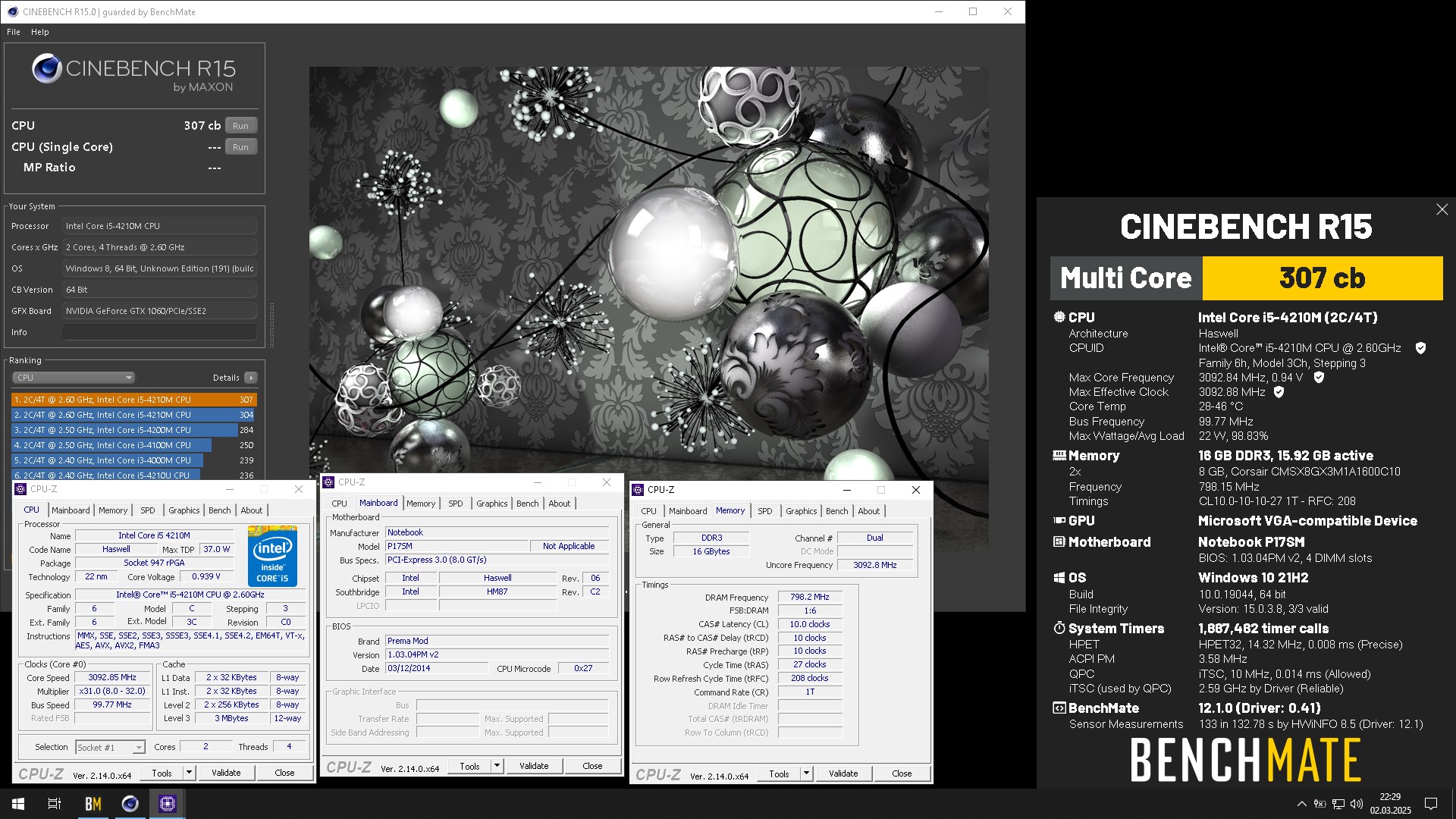Click the Not Applicable model field
1456x819 pixels.
click(x=569, y=546)
